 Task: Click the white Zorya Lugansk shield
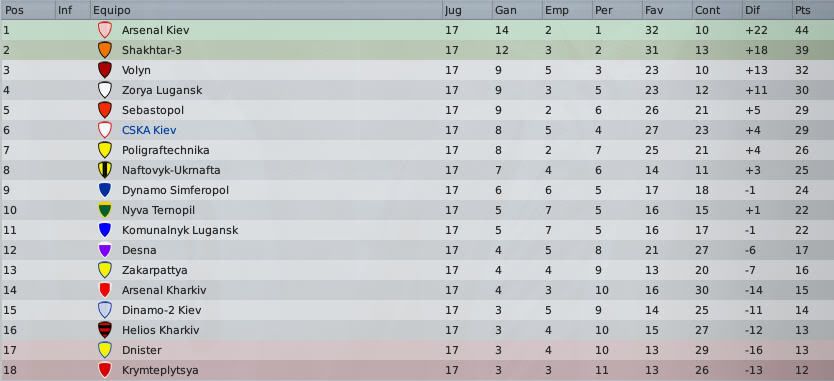(x=105, y=90)
